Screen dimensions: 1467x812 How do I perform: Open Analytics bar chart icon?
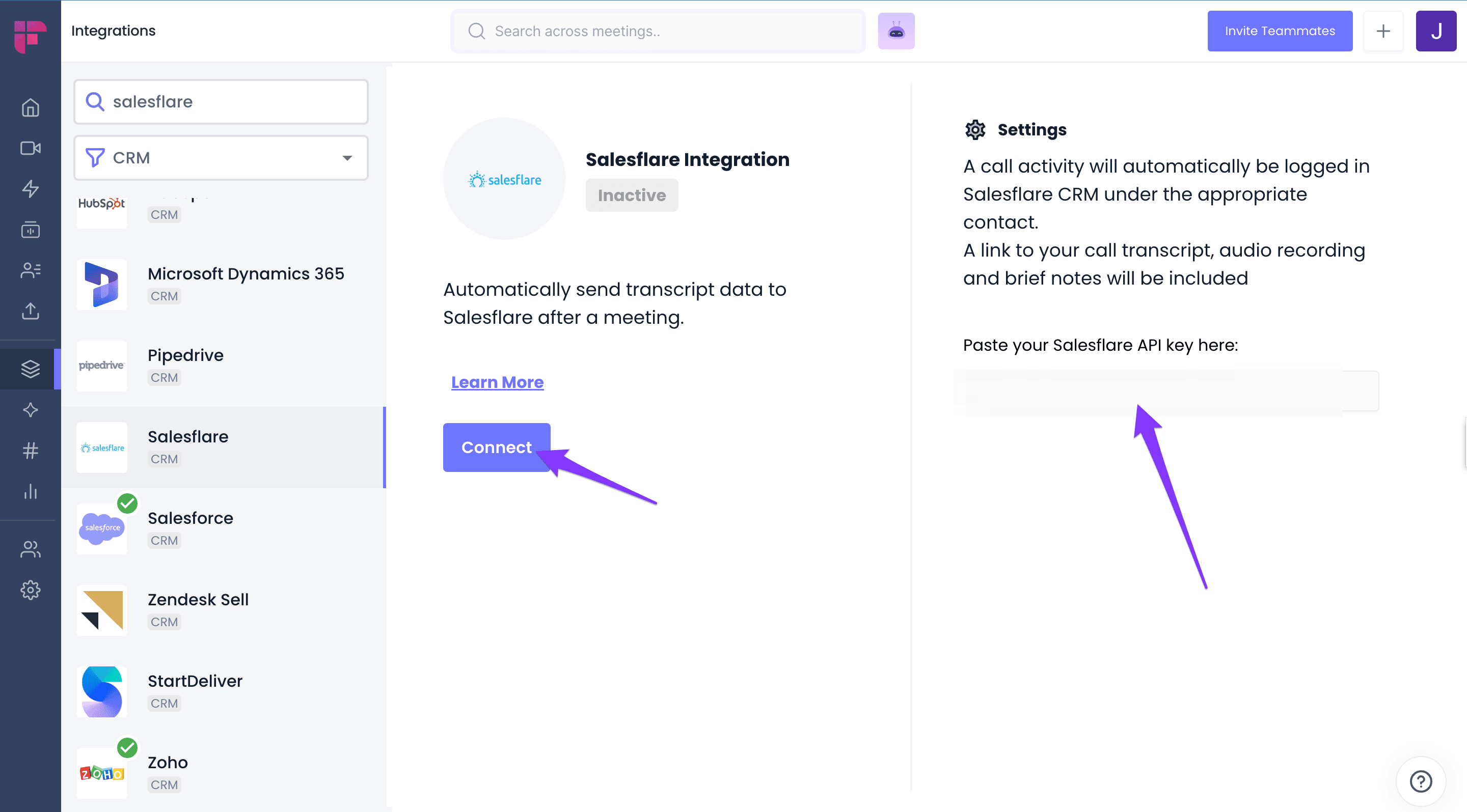pyautogui.click(x=30, y=491)
